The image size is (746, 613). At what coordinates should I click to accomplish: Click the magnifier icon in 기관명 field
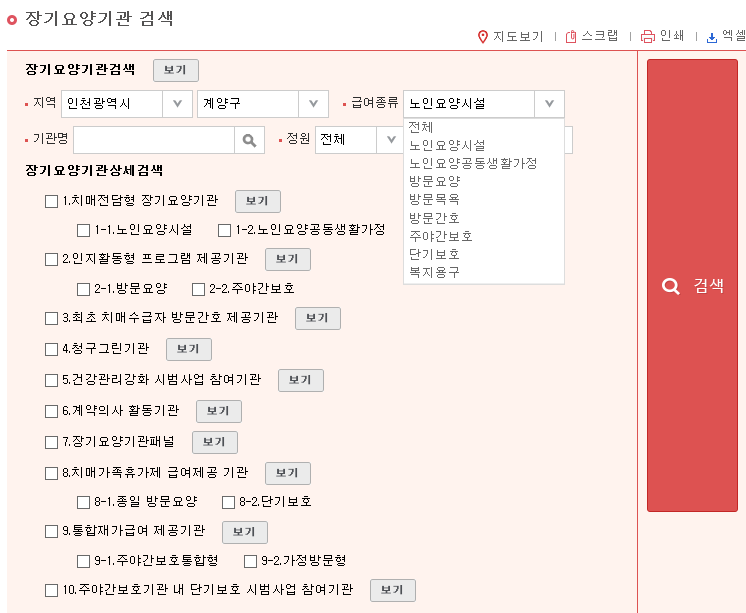[x=249, y=140]
